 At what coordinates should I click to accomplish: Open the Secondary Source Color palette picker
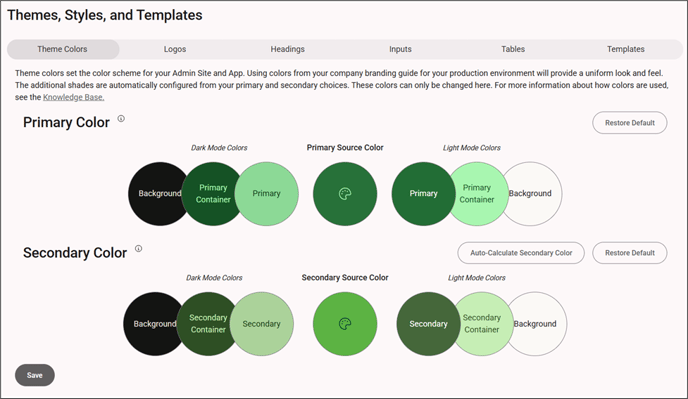click(345, 324)
